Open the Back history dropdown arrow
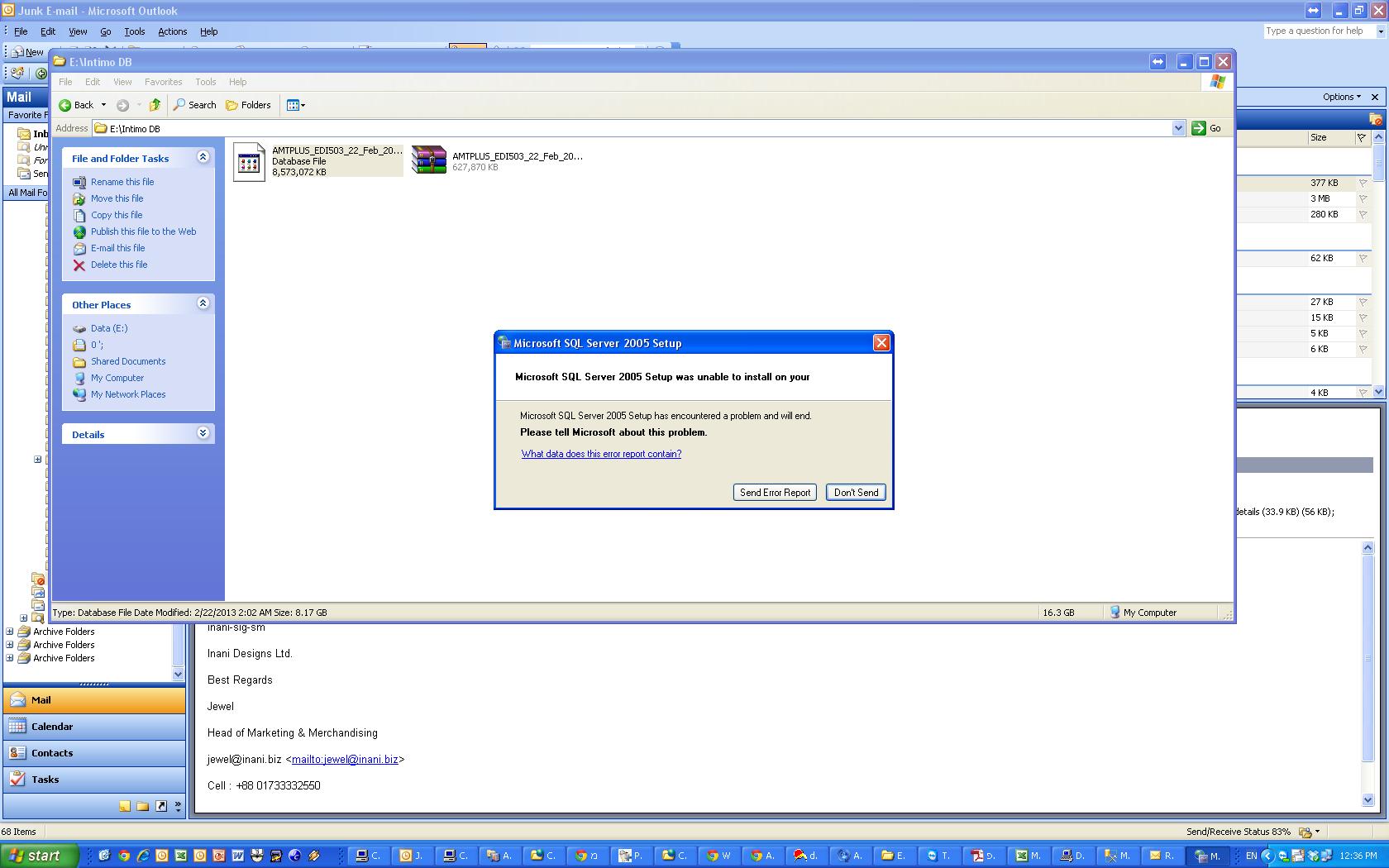The image size is (1389, 868). (x=103, y=105)
